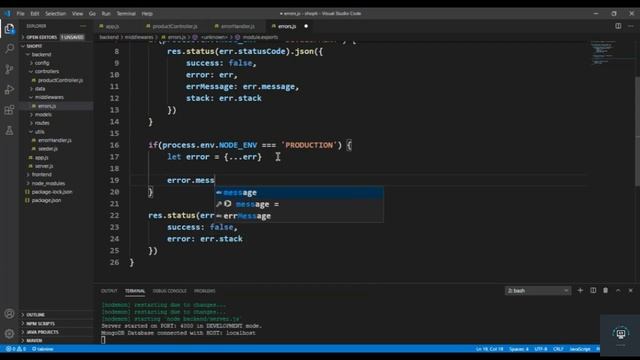
Task: Open the Terminal menu
Action: pyautogui.click(x=126, y=13)
